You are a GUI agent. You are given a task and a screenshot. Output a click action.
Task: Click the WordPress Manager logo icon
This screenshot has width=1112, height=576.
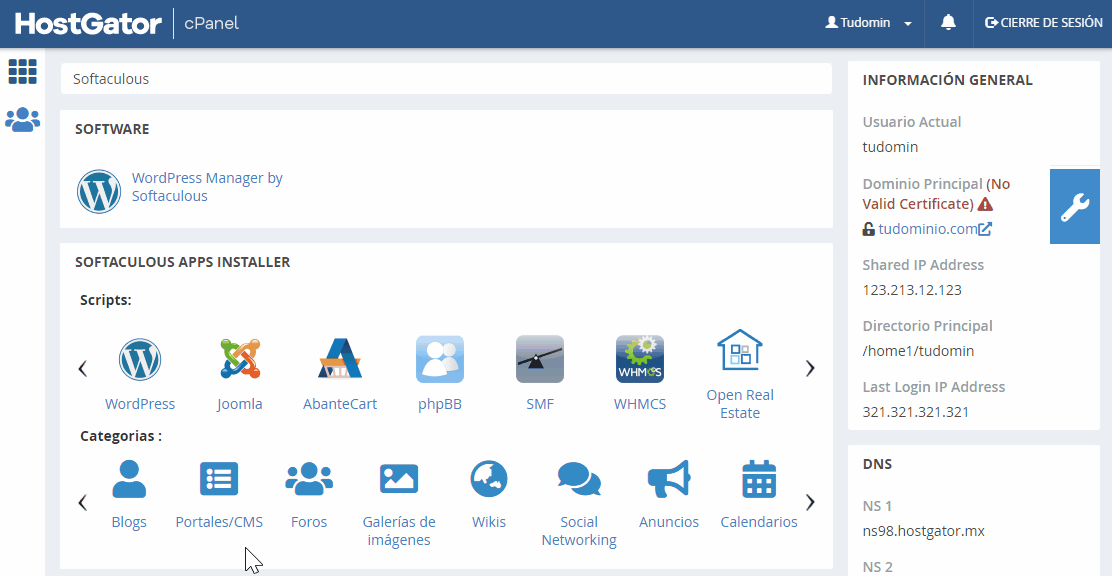pyautogui.click(x=99, y=192)
